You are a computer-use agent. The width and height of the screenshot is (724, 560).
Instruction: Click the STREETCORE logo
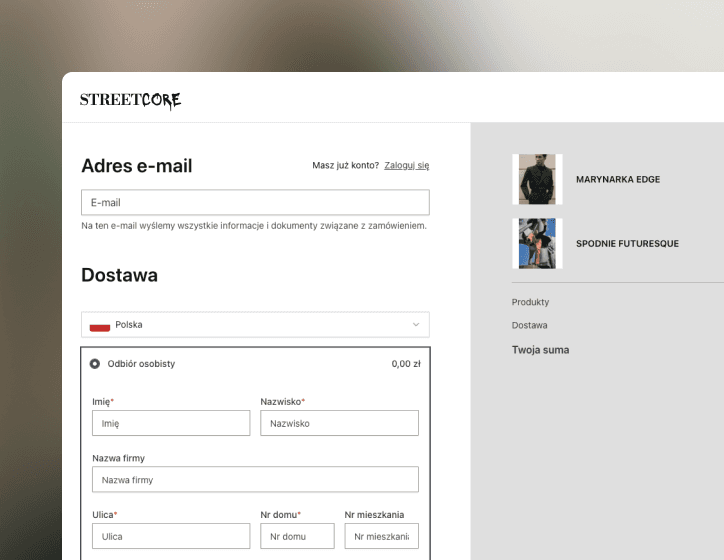(x=130, y=100)
